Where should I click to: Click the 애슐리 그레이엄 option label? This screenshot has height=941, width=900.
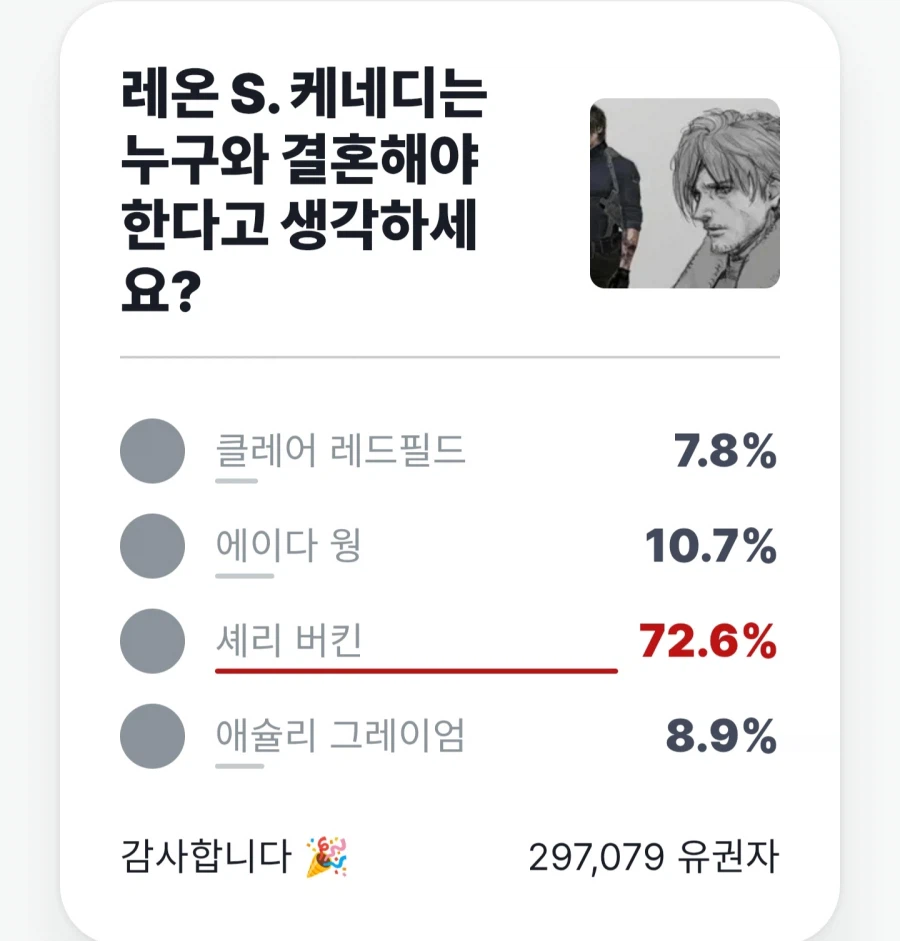(x=340, y=735)
